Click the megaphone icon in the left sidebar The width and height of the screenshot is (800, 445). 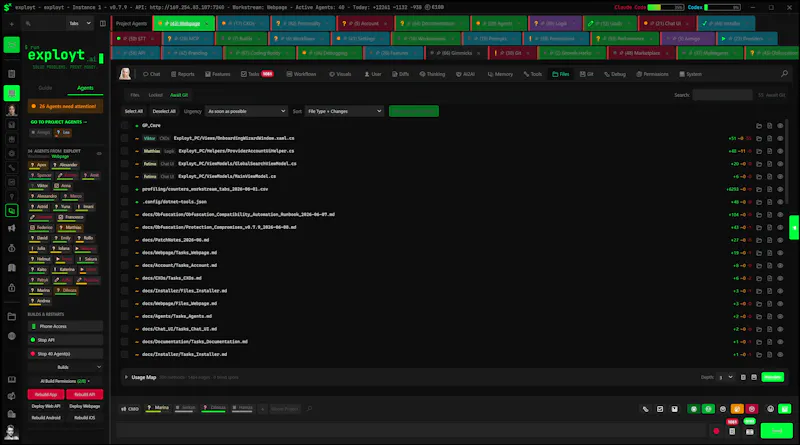[x=12, y=228]
